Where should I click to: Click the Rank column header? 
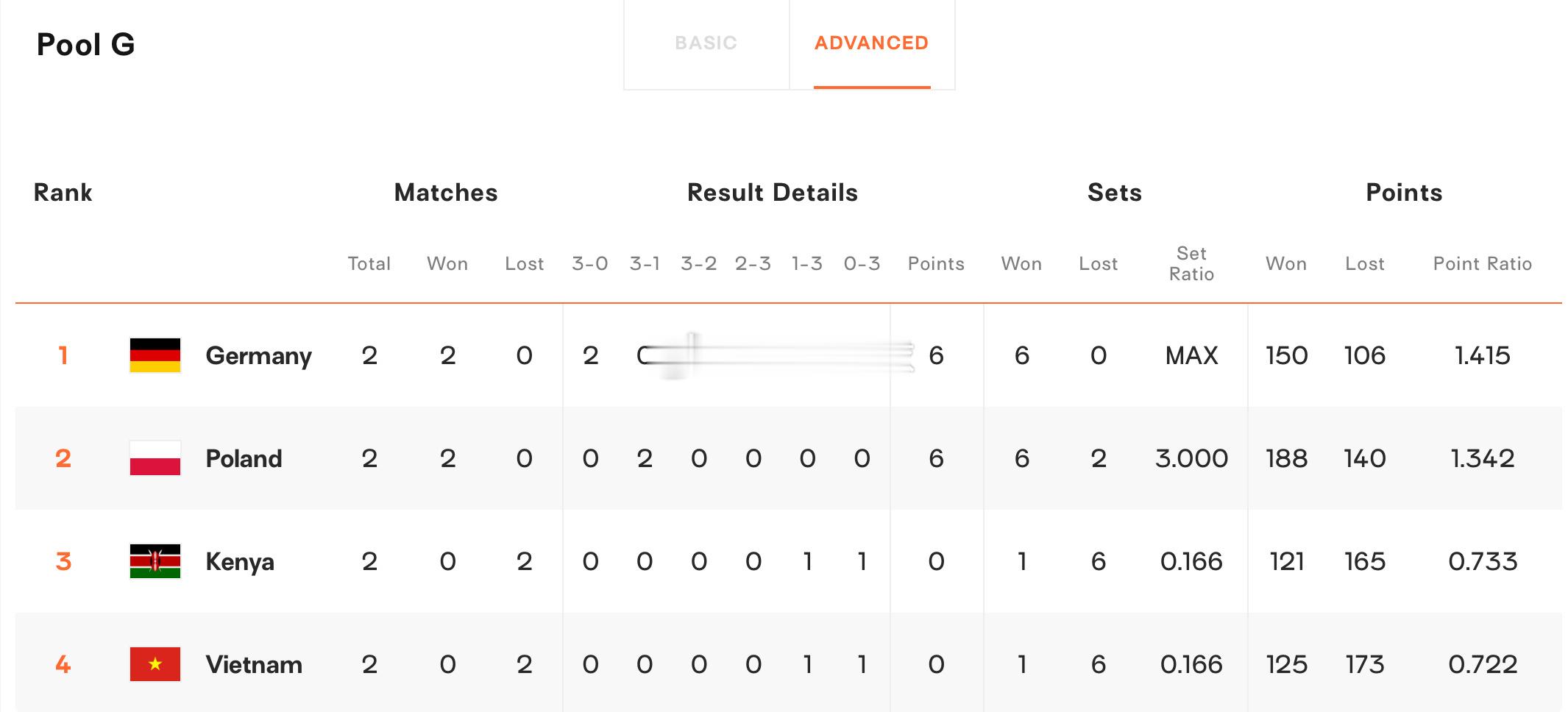[x=63, y=193]
